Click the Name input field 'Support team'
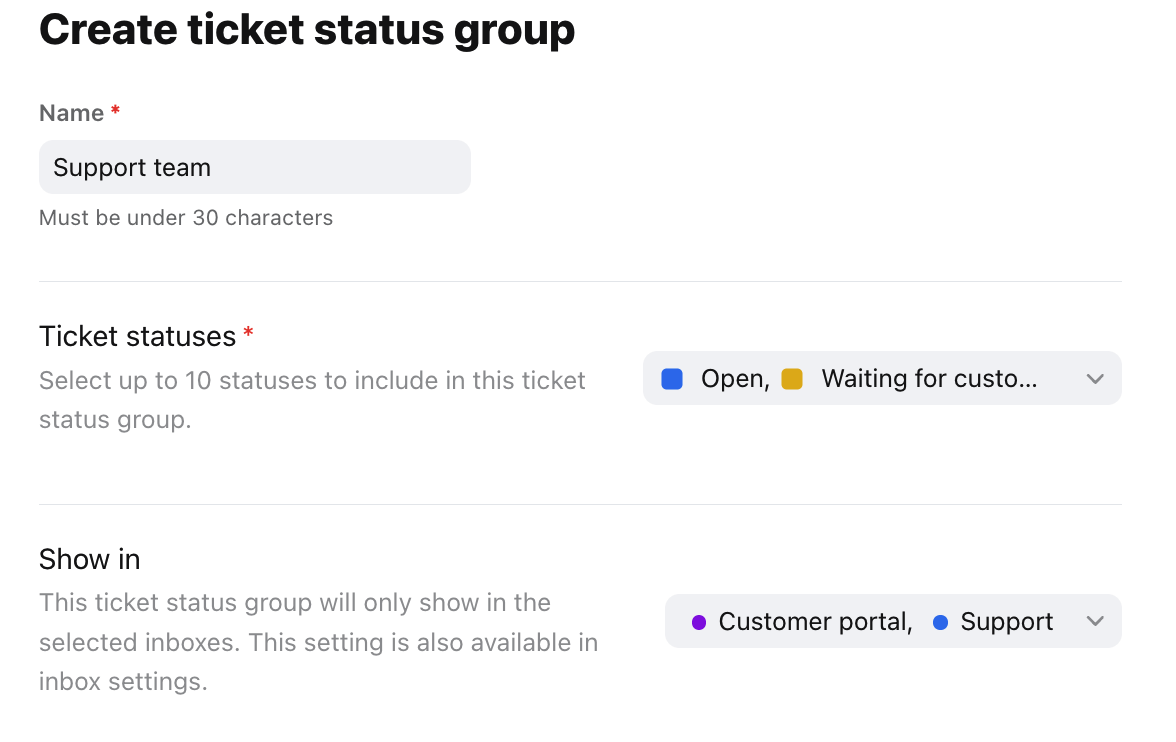This screenshot has height=742, width=1176. 254,167
